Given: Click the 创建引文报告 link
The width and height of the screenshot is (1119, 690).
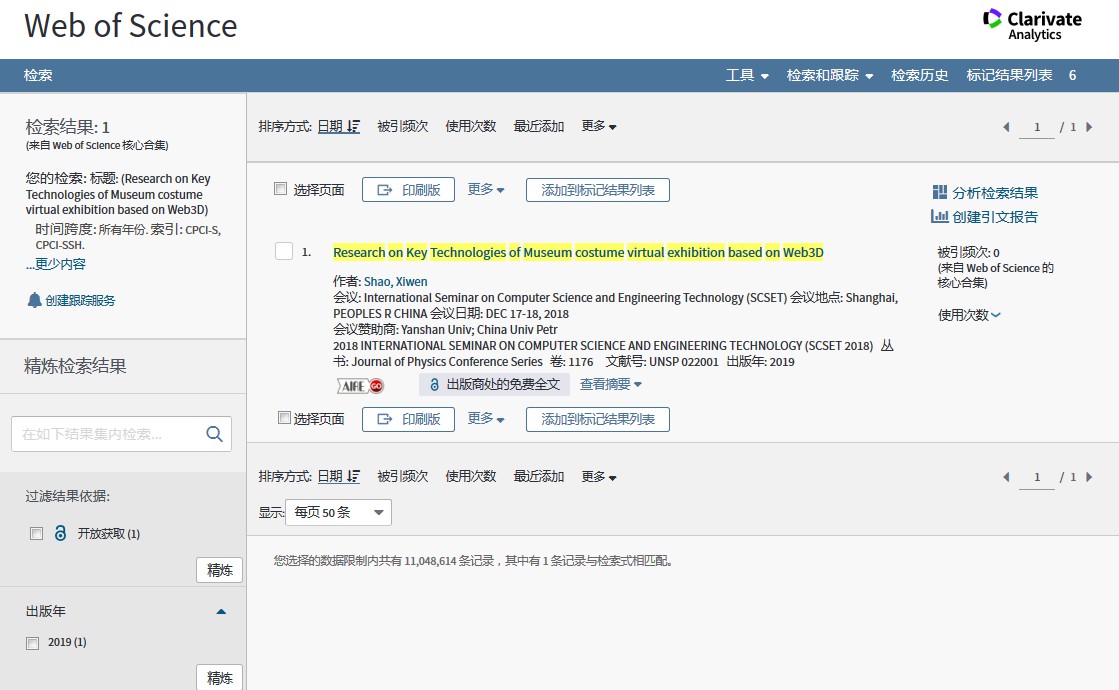Looking at the screenshot, I should pos(995,217).
